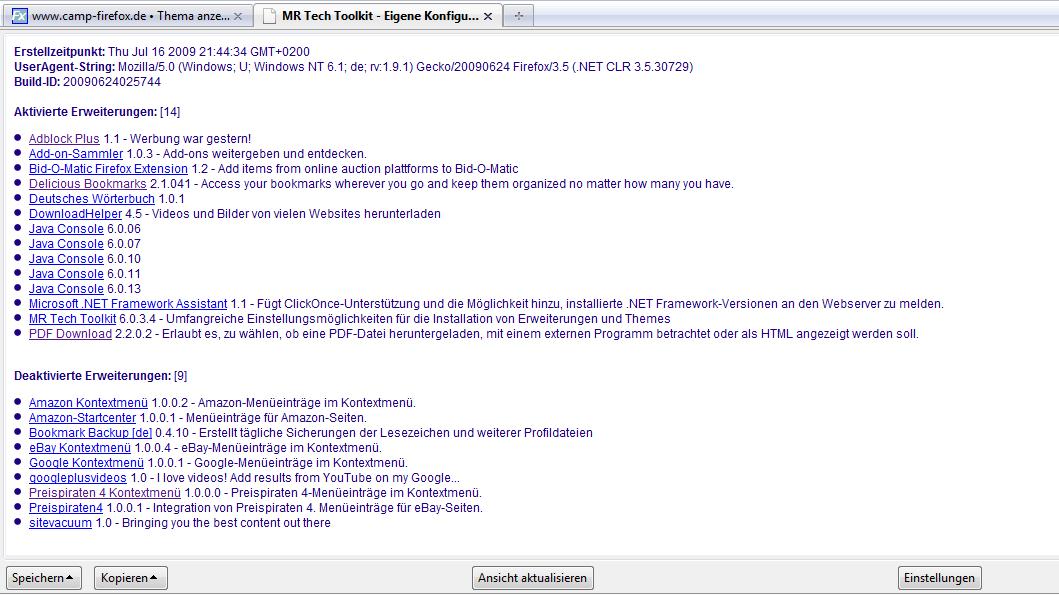Screen dimensions: 1059x595
Task: Open the PDF Download link
Action: (x=70, y=334)
